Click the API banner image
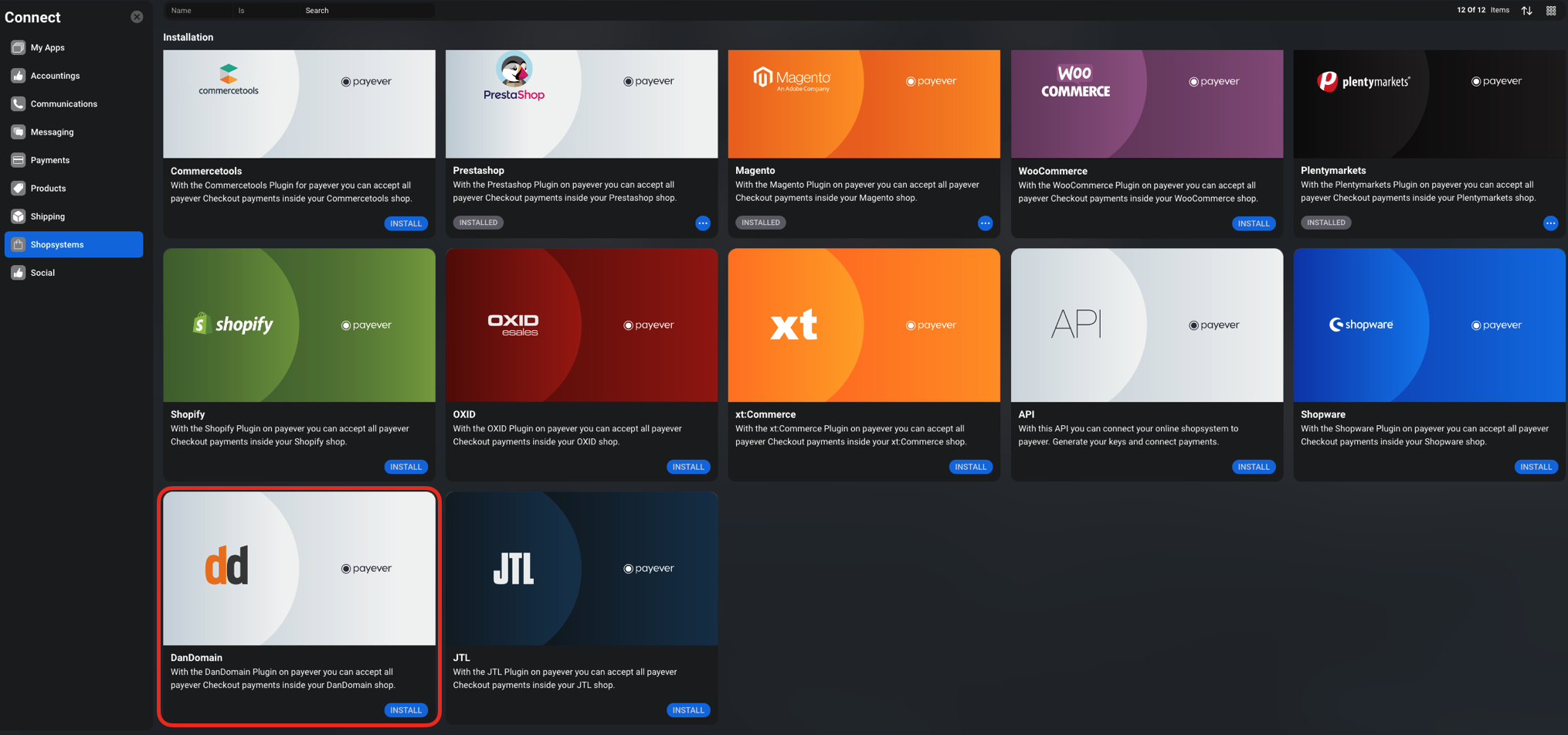 click(x=1147, y=325)
